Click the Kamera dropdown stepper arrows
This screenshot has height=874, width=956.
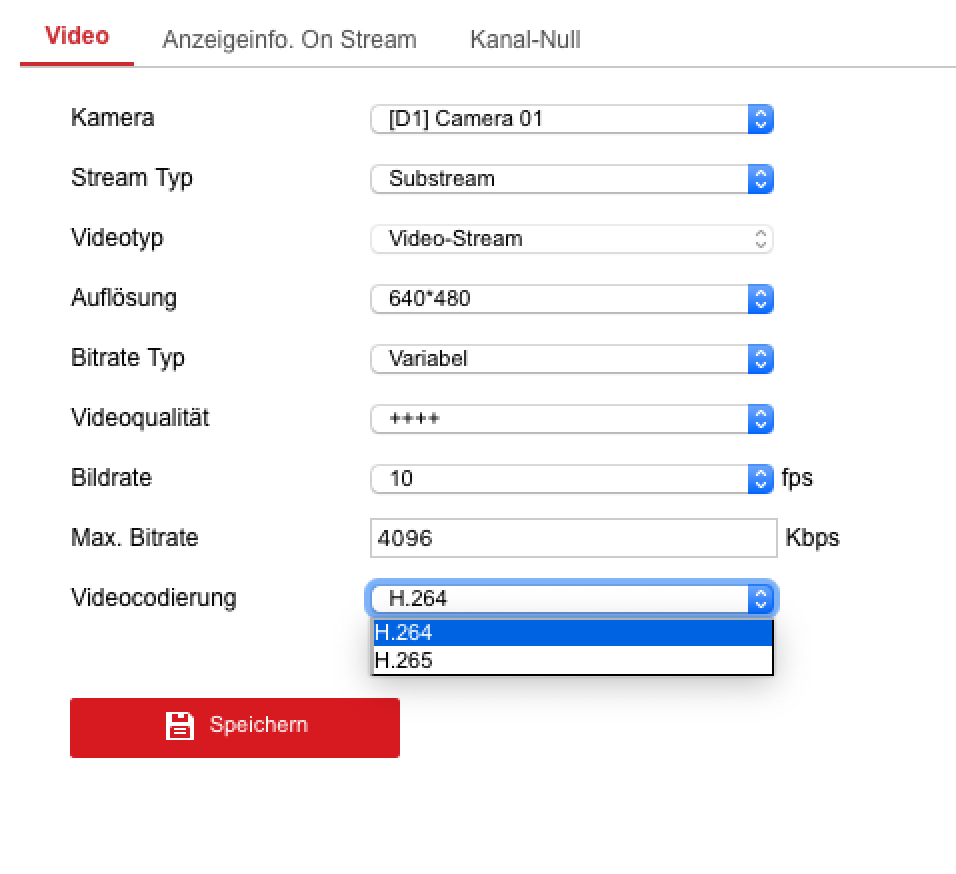[761, 119]
